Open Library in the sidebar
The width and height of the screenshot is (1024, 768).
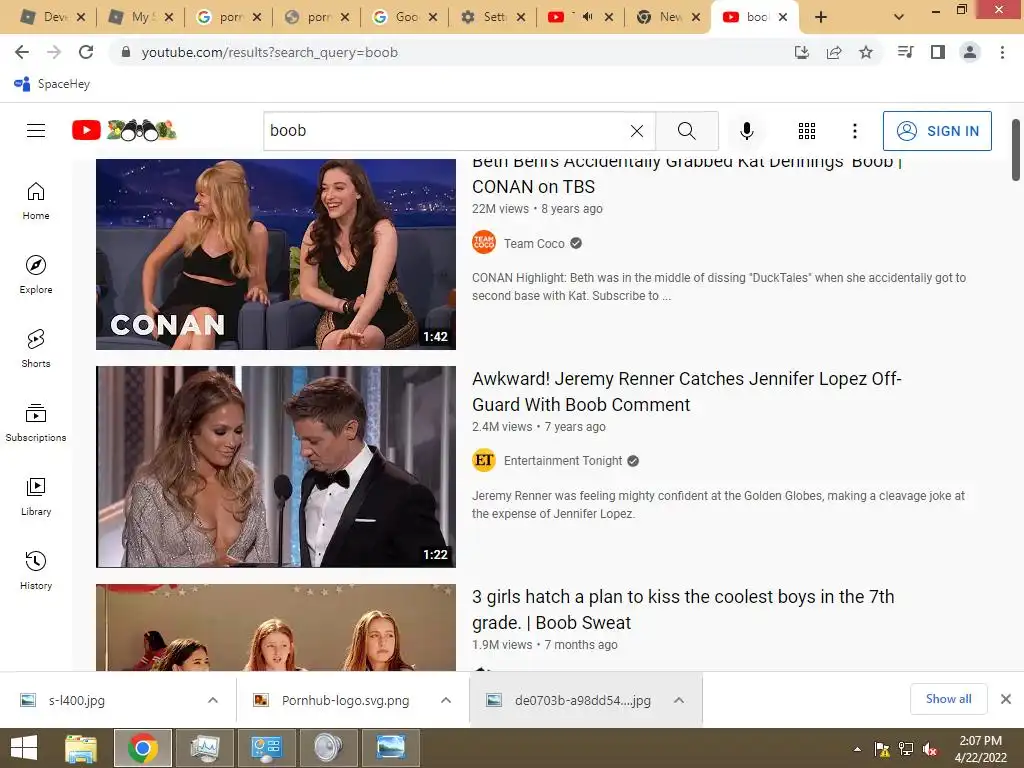click(36, 497)
